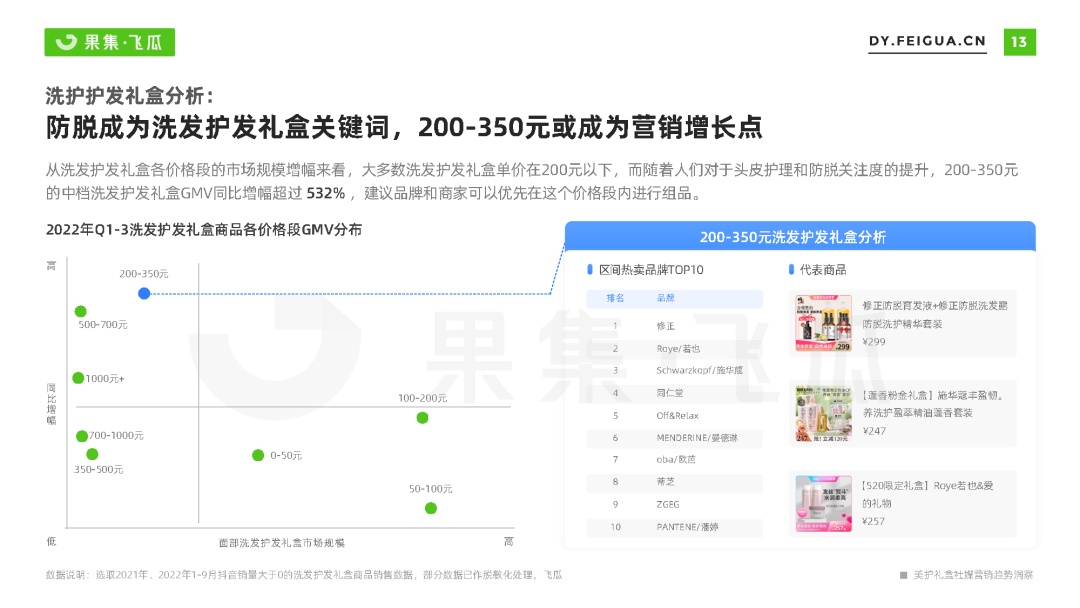Select the Off&Relax brand row
The width and height of the screenshot is (1080, 608).
675,416
